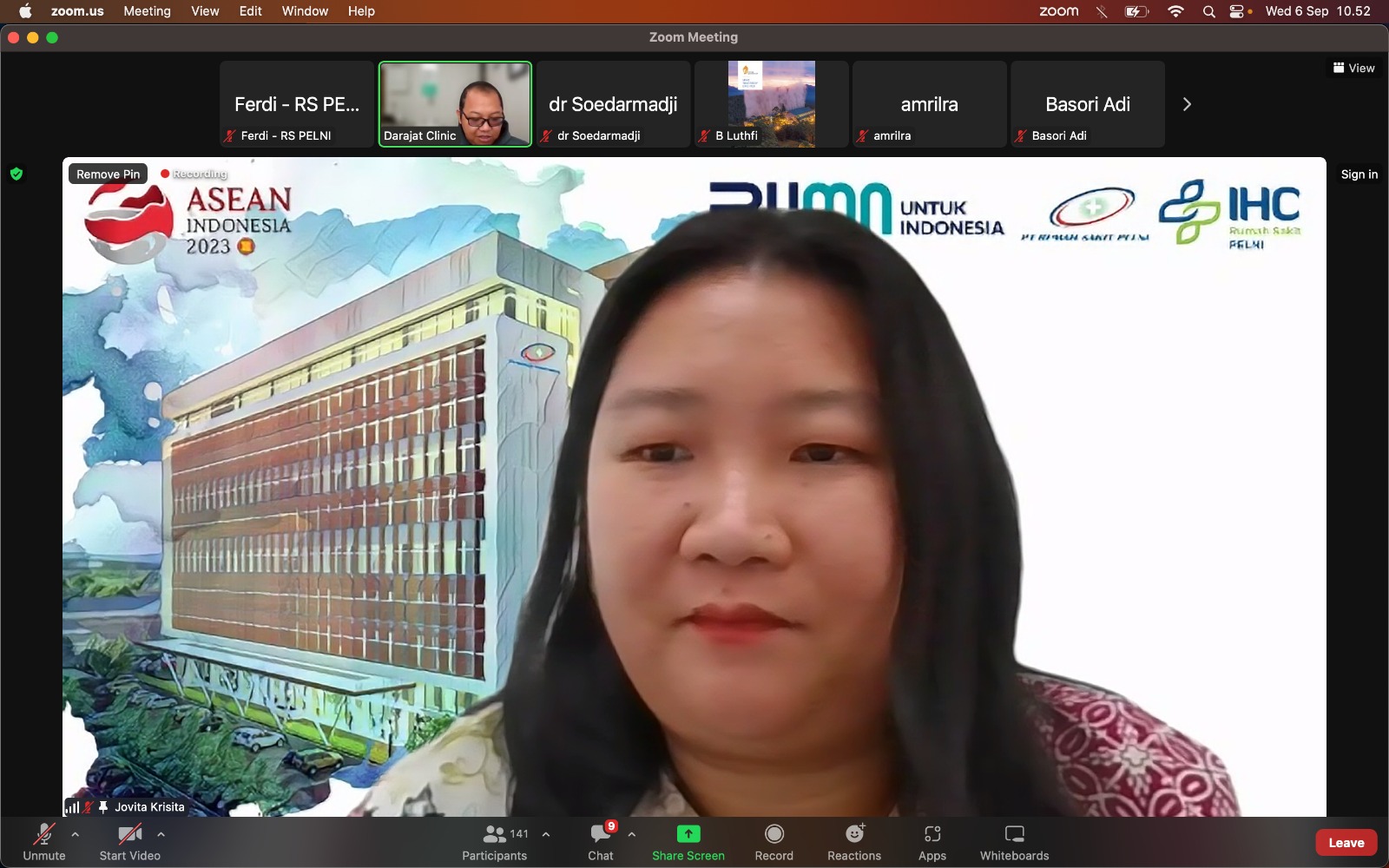This screenshot has width=1389, height=868.
Task: Turn on camera with Start Video
Action: tap(129, 842)
